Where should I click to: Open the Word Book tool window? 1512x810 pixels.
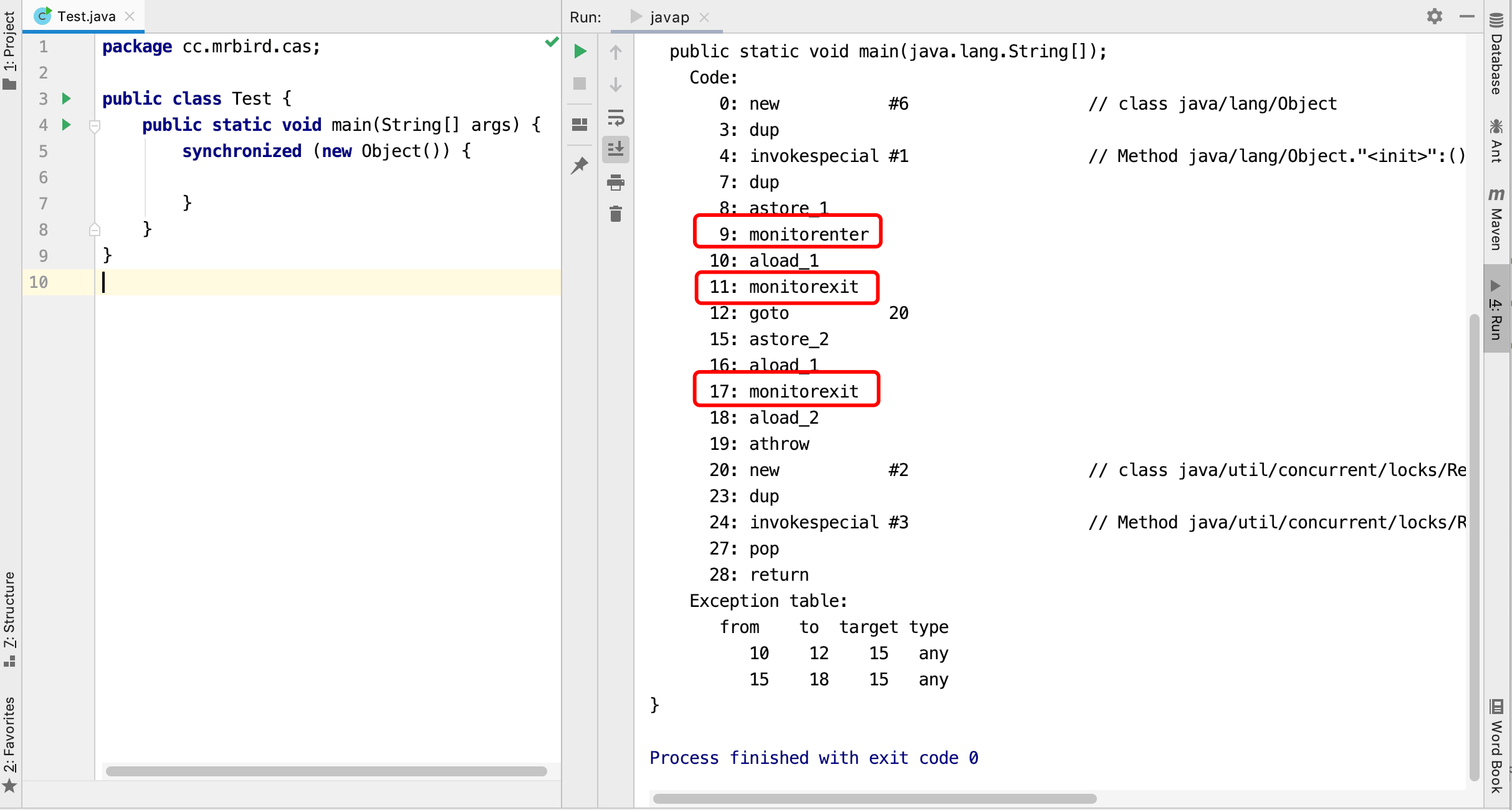(x=1497, y=746)
